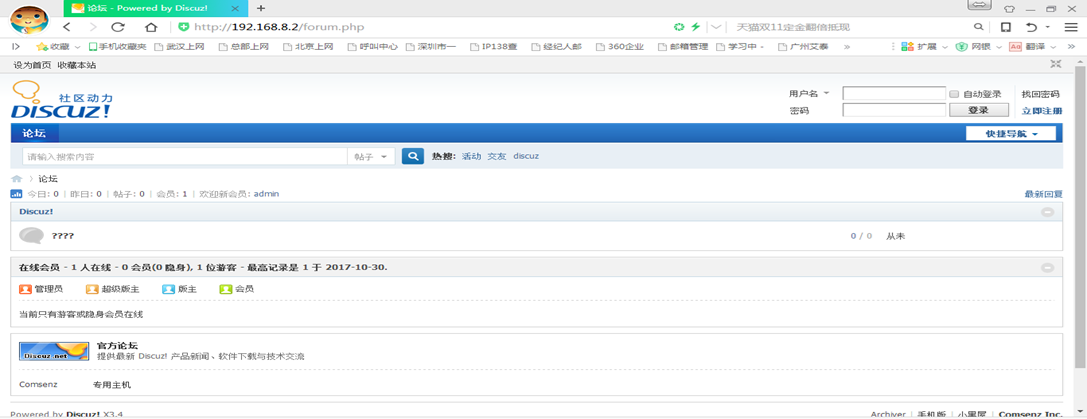Open the IP138查 bookmark
This screenshot has height=419, width=1087.
494,46
